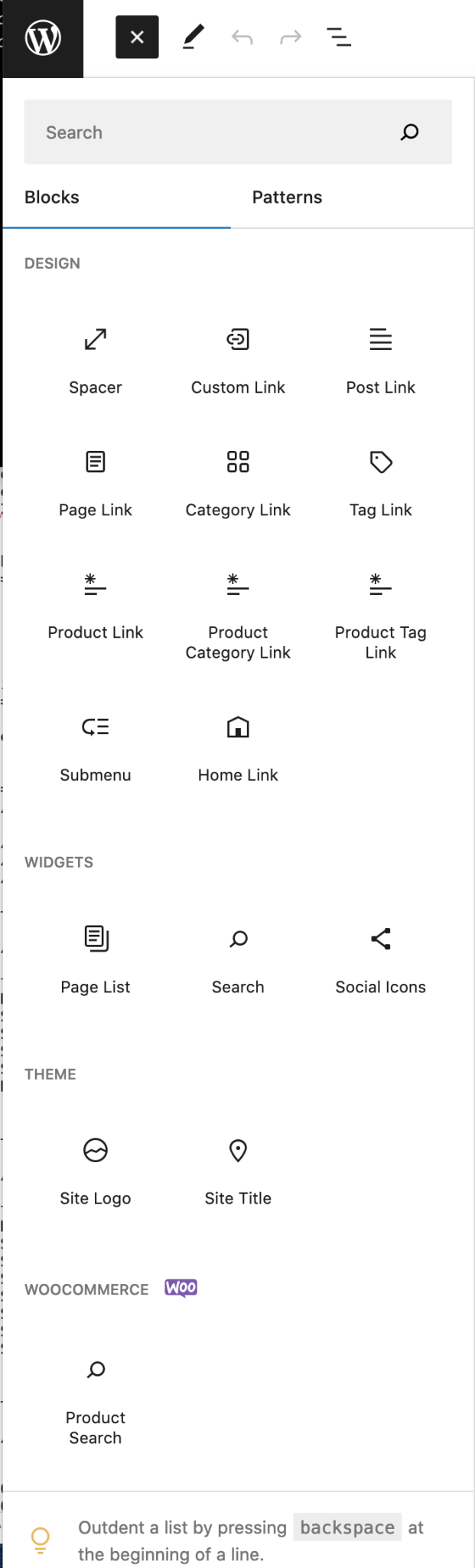Add the Home Link block
Screen dimensions: 475x1568
point(238,748)
